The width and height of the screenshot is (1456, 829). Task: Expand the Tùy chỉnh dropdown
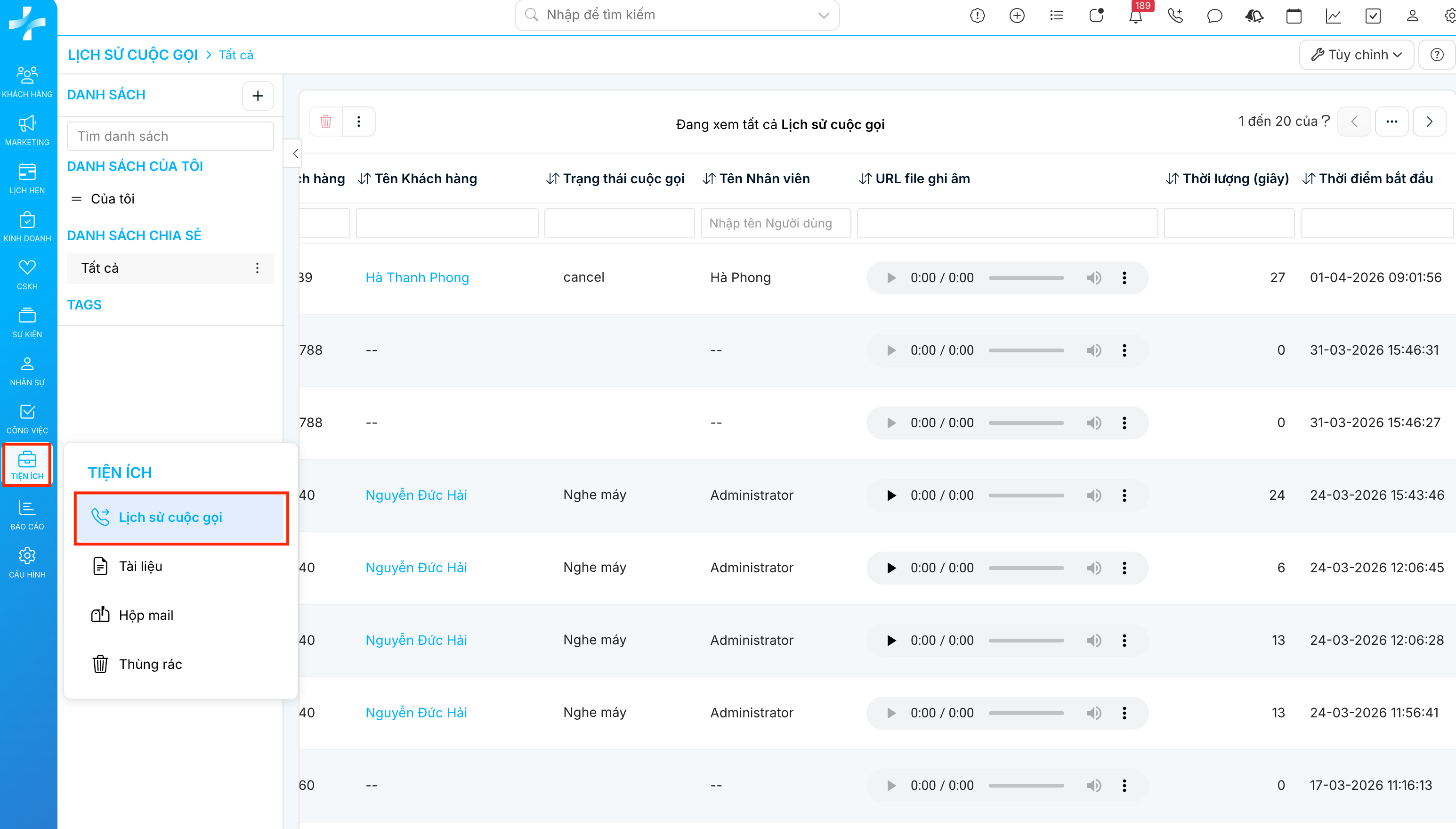pyautogui.click(x=1356, y=55)
